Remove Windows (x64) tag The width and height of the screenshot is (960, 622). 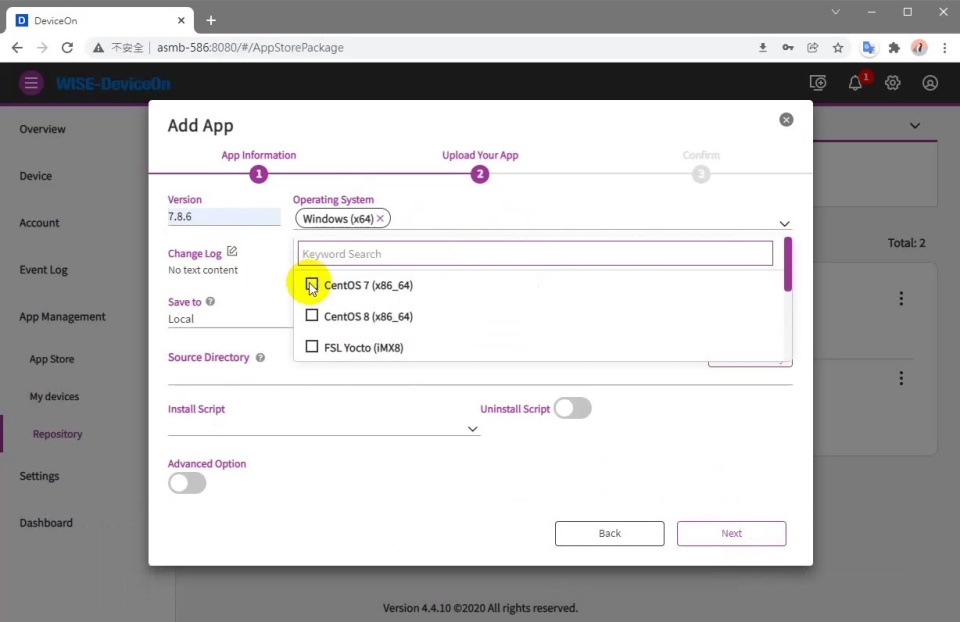click(x=380, y=219)
